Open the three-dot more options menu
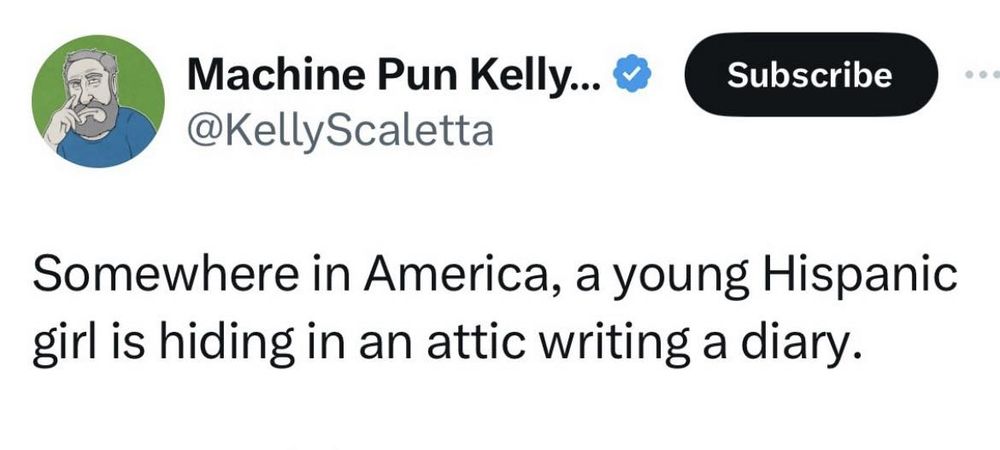Image resolution: width=1000 pixels, height=450 pixels. pyautogui.click(x=982, y=76)
